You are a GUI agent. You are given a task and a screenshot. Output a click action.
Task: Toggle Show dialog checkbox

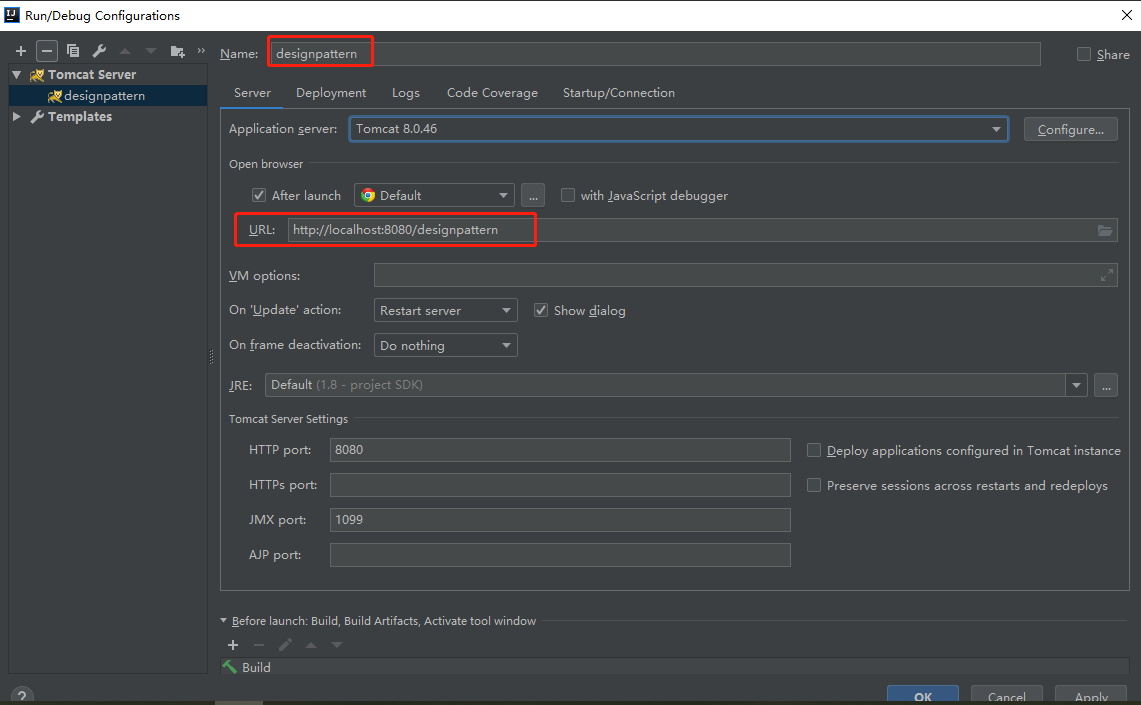pyautogui.click(x=541, y=311)
